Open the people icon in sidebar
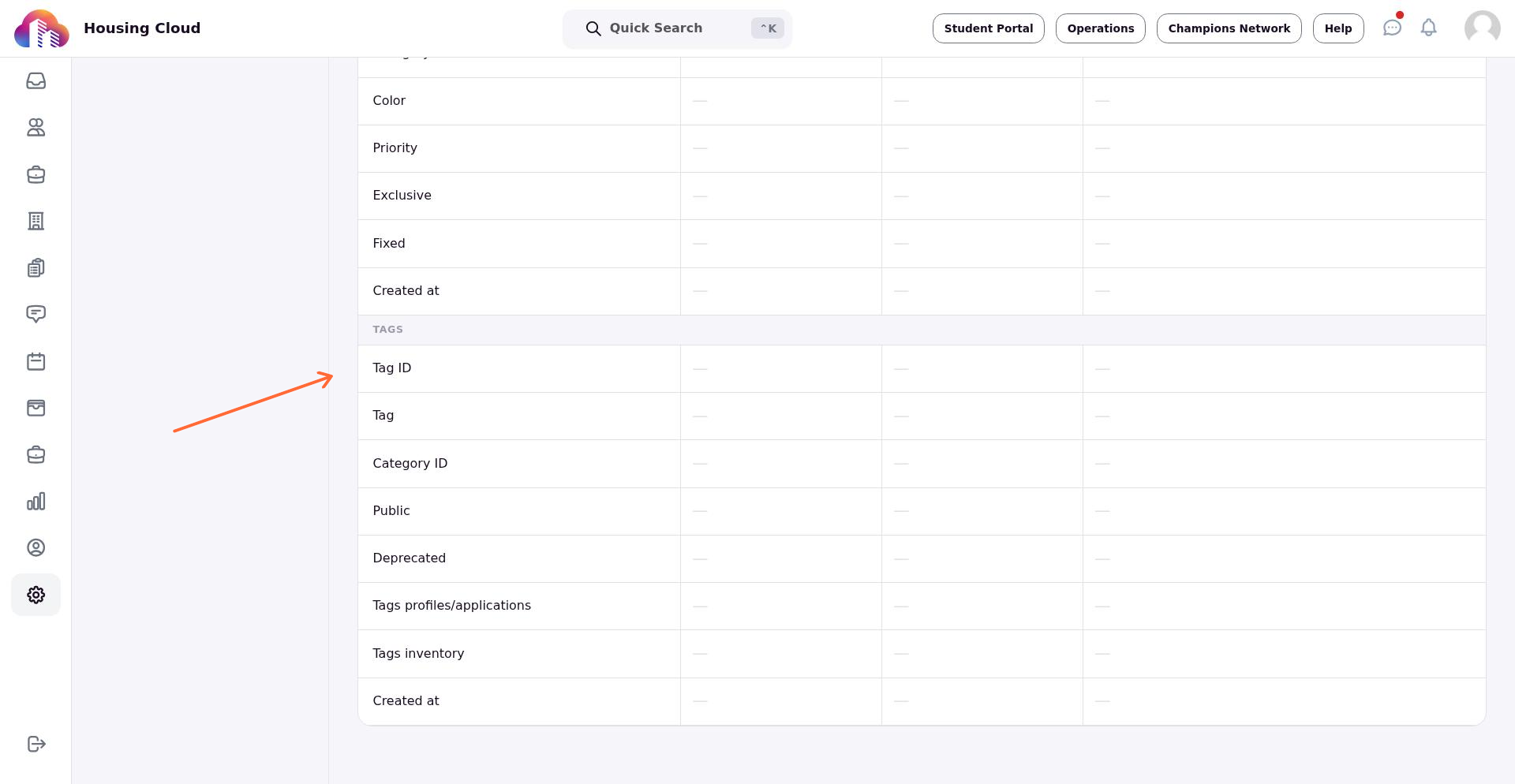Viewport: 1515px width, 784px height. 36,128
